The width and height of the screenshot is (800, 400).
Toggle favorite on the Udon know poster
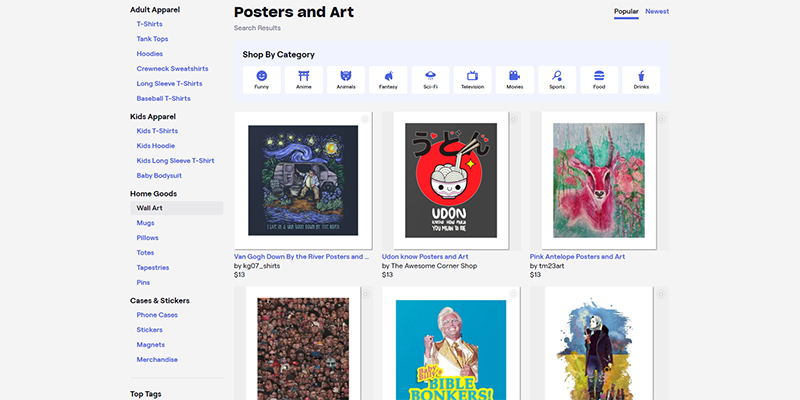[x=513, y=120]
